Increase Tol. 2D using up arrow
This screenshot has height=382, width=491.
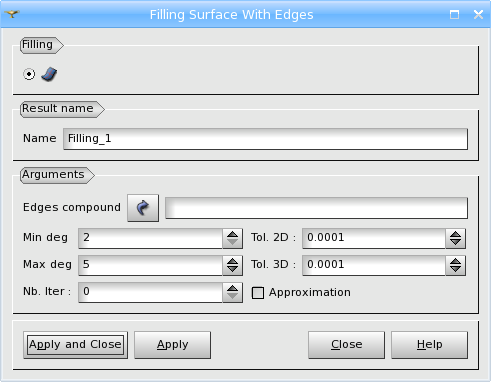(x=455, y=234)
